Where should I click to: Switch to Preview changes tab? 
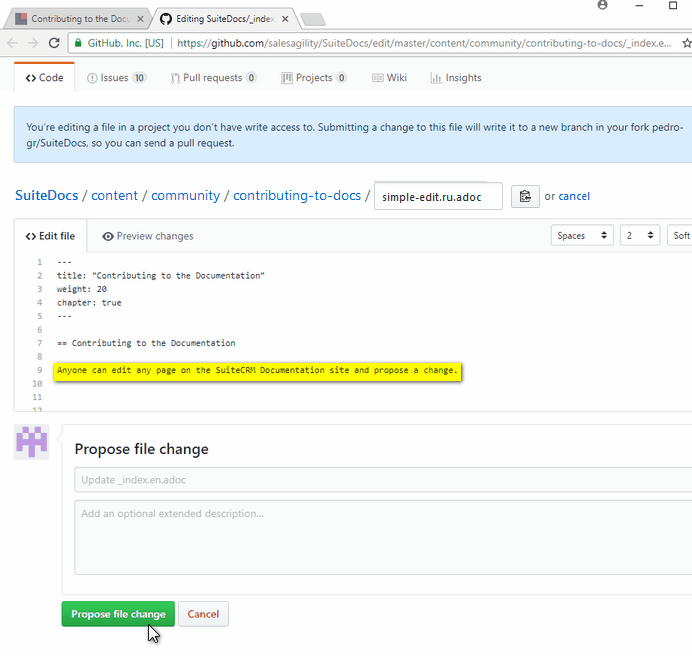click(148, 236)
